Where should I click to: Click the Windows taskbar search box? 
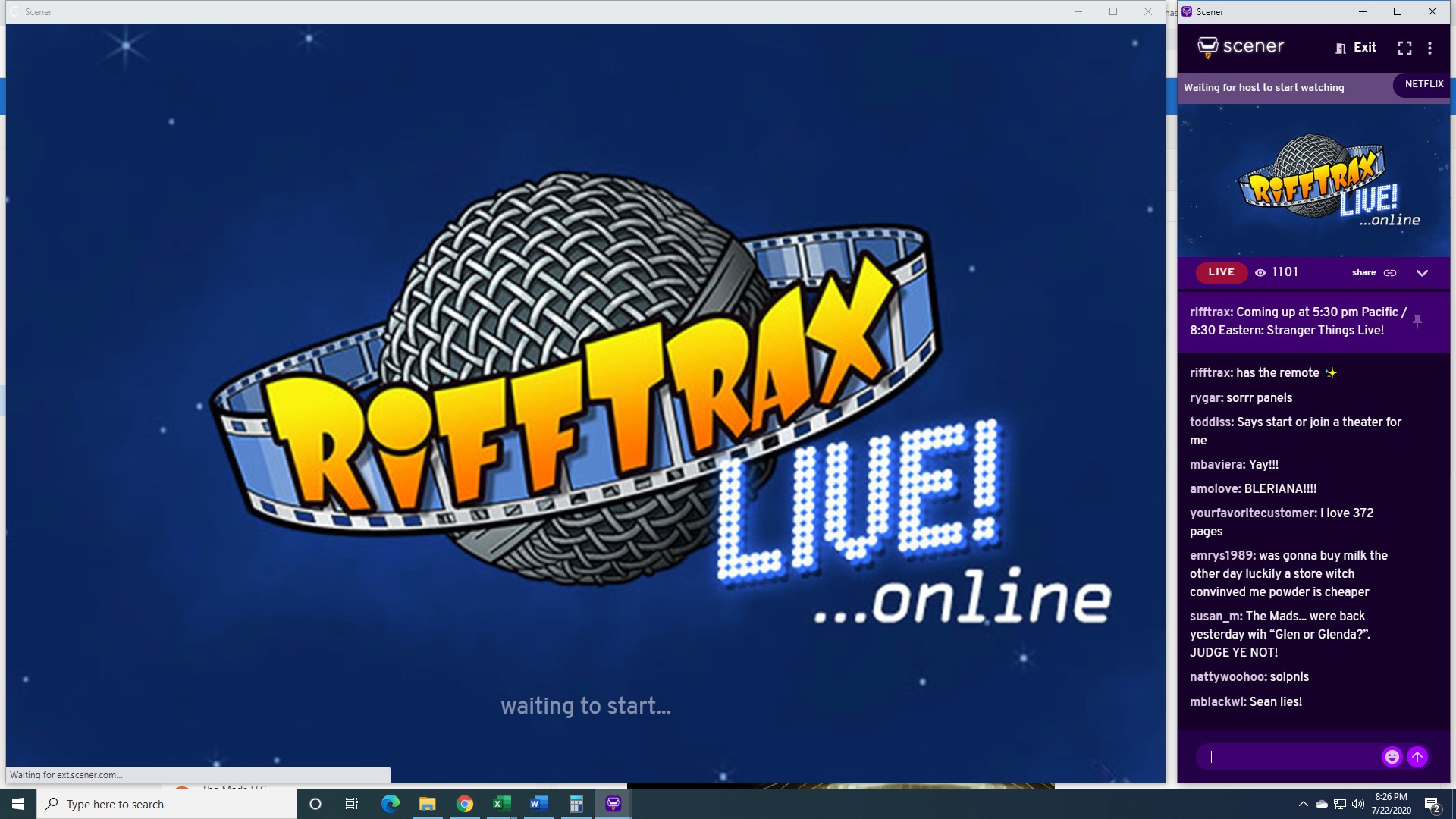tap(167, 804)
